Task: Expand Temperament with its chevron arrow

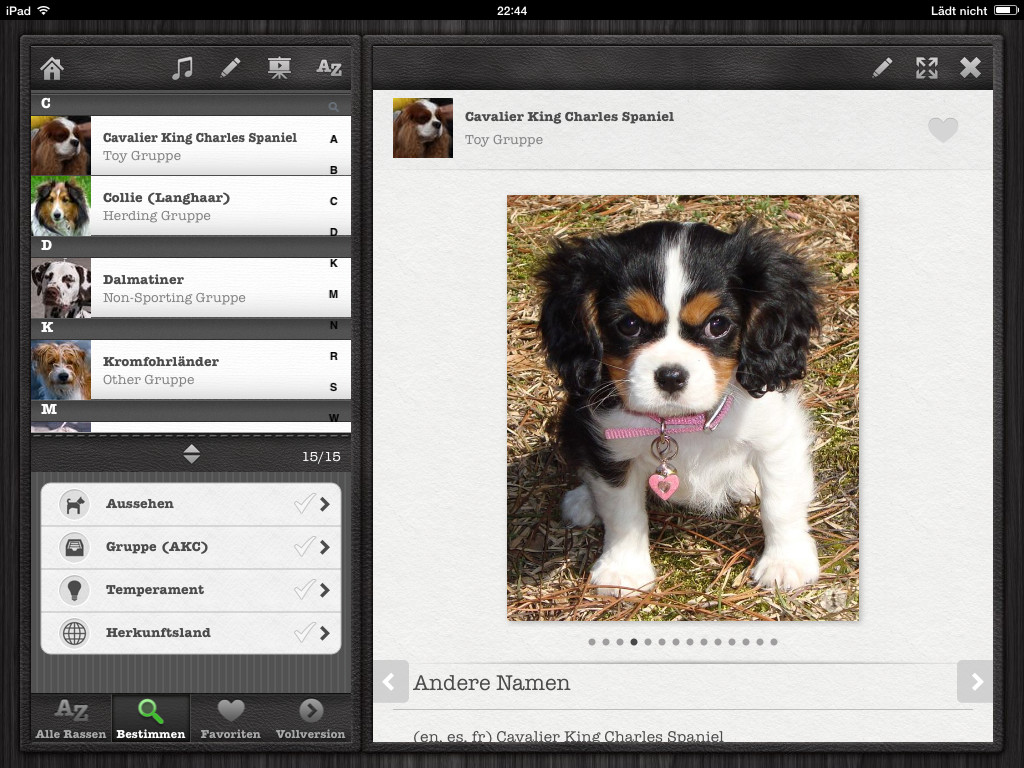Action: (x=325, y=590)
